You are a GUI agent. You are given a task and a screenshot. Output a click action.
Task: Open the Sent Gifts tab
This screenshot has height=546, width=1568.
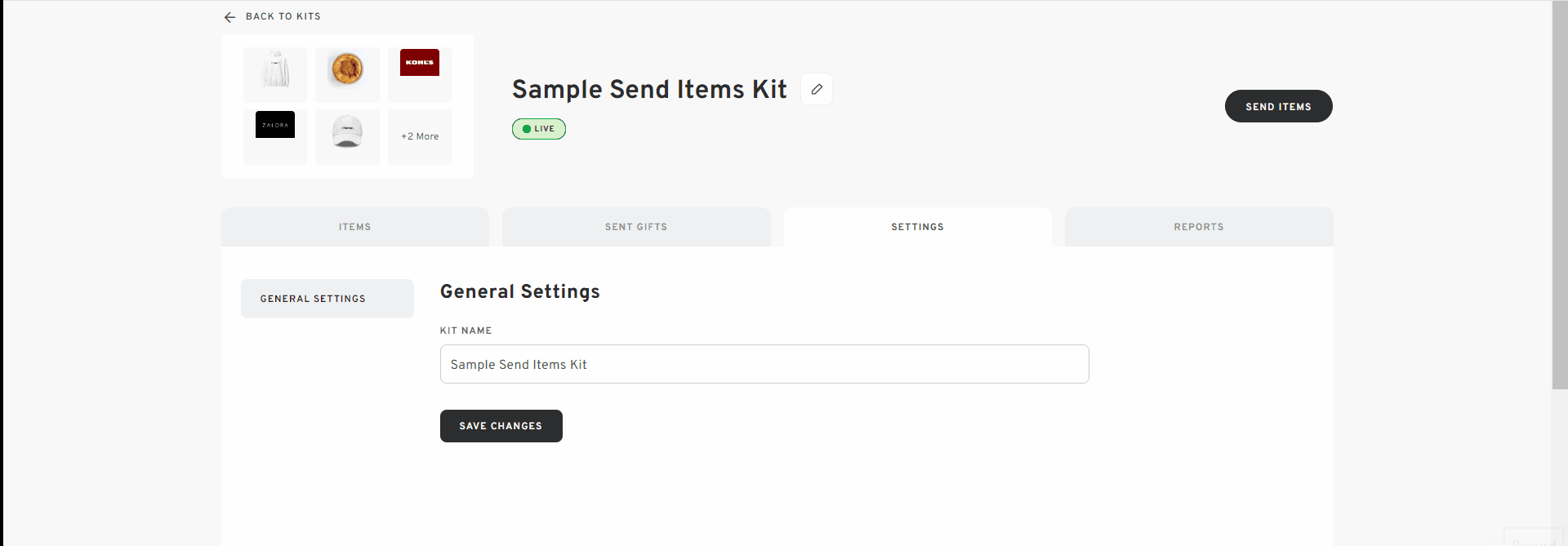coord(636,227)
